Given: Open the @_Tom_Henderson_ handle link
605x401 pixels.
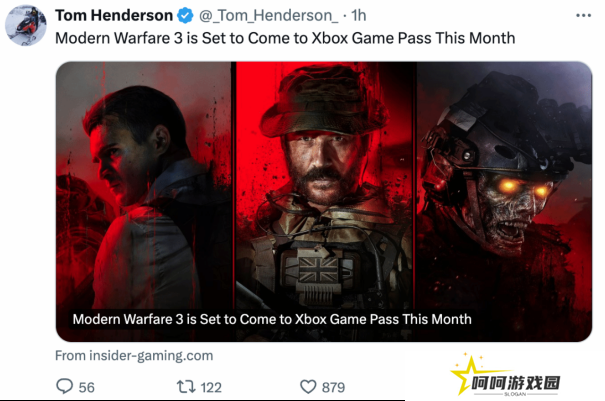Looking at the screenshot, I should click(269, 16).
